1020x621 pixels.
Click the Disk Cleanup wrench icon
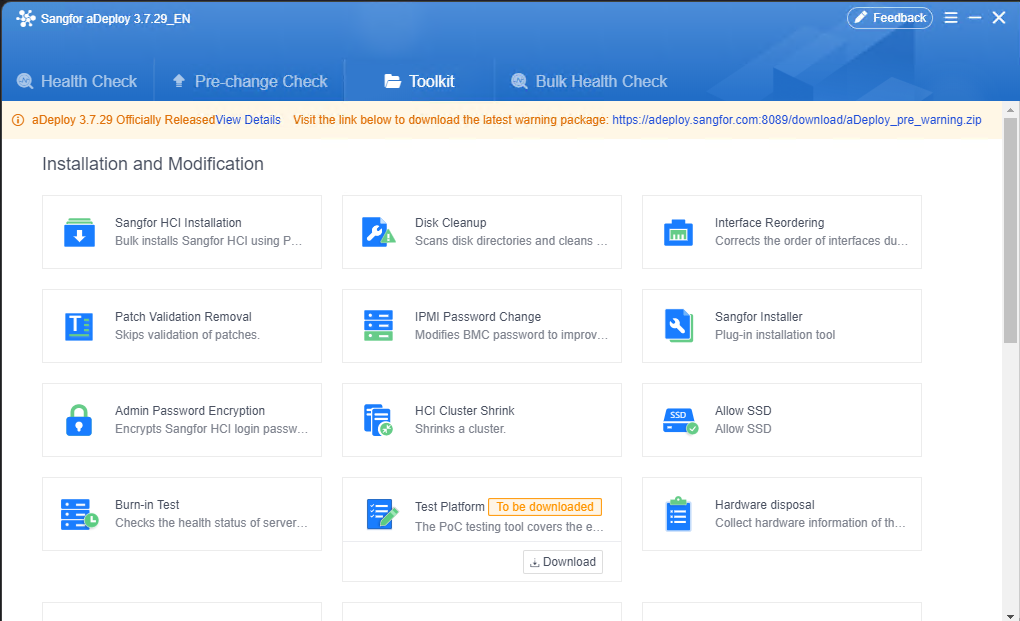click(379, 232)
